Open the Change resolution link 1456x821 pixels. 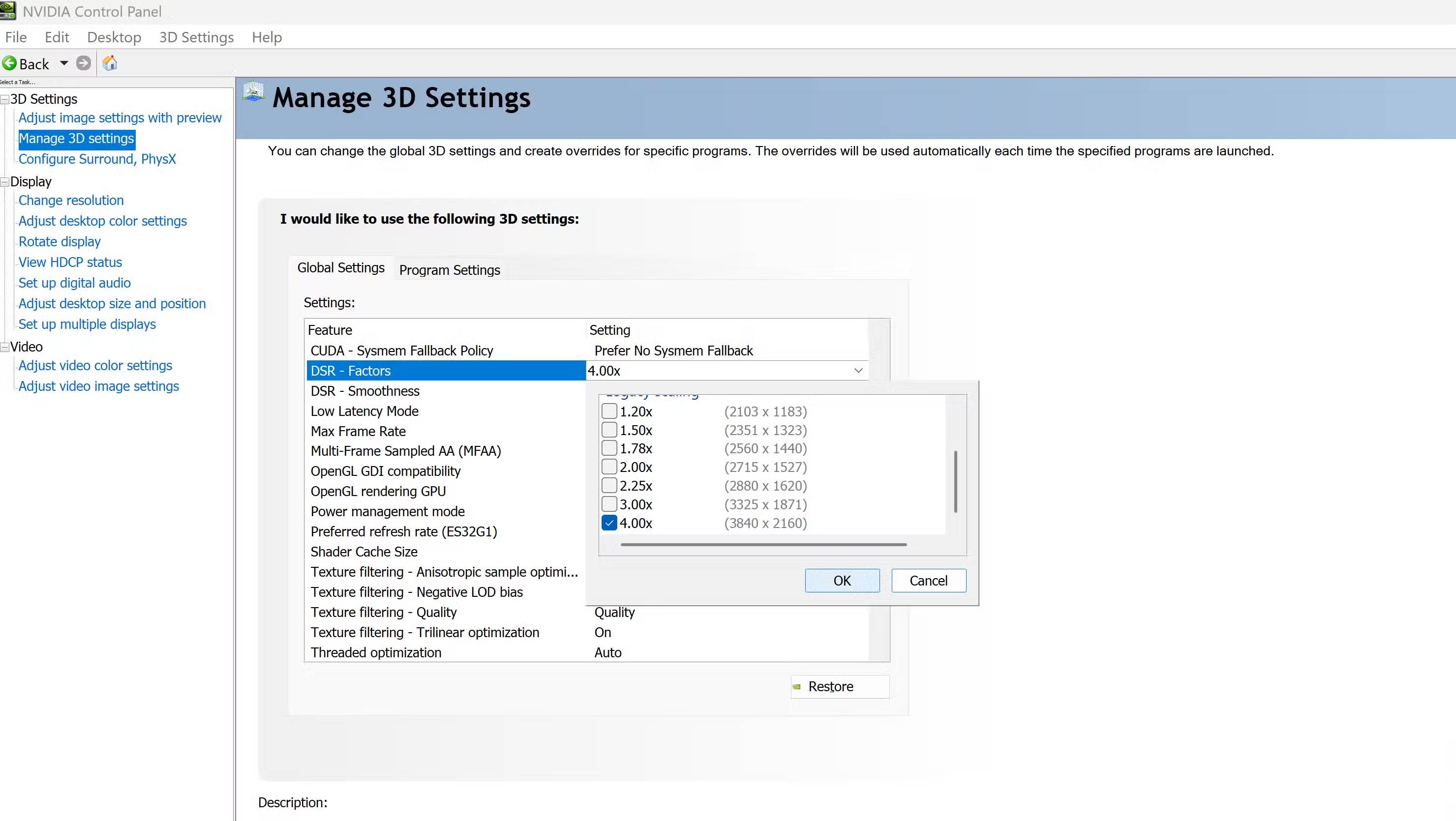[71, 201]
